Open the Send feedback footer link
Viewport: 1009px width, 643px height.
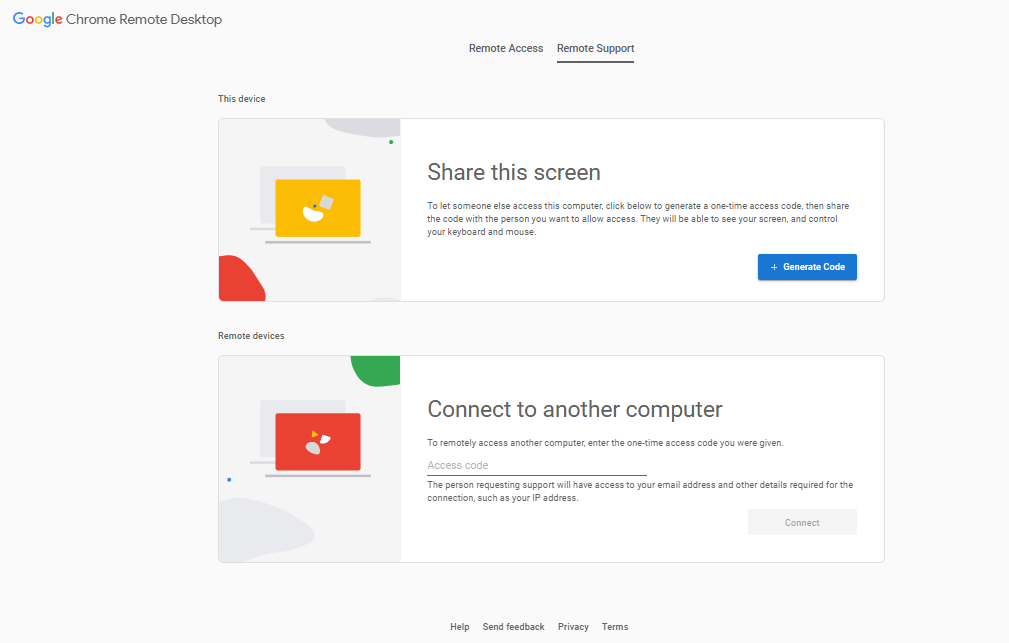(x=513, y=627)
